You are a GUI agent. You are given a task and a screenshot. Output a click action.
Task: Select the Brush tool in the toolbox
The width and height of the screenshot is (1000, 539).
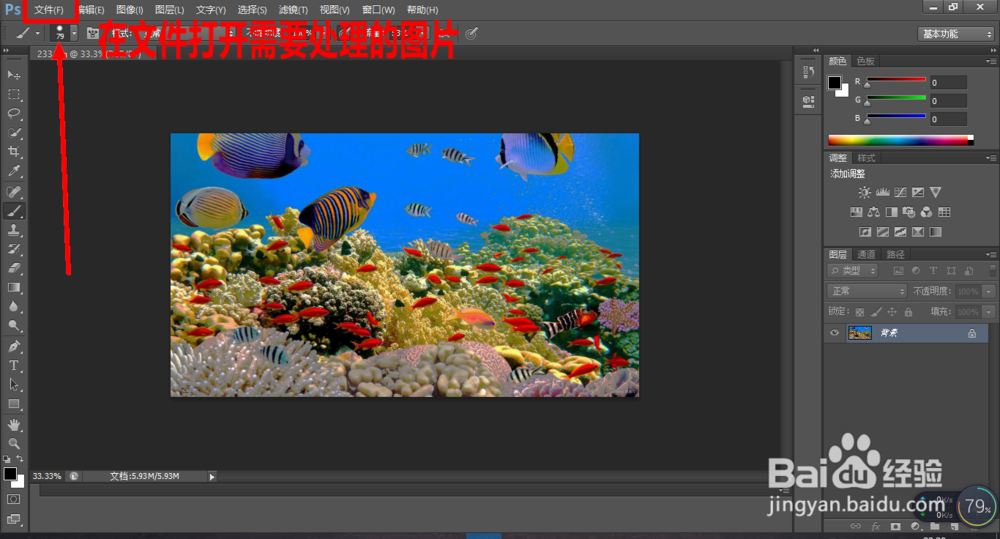click(x=14, y=210)
